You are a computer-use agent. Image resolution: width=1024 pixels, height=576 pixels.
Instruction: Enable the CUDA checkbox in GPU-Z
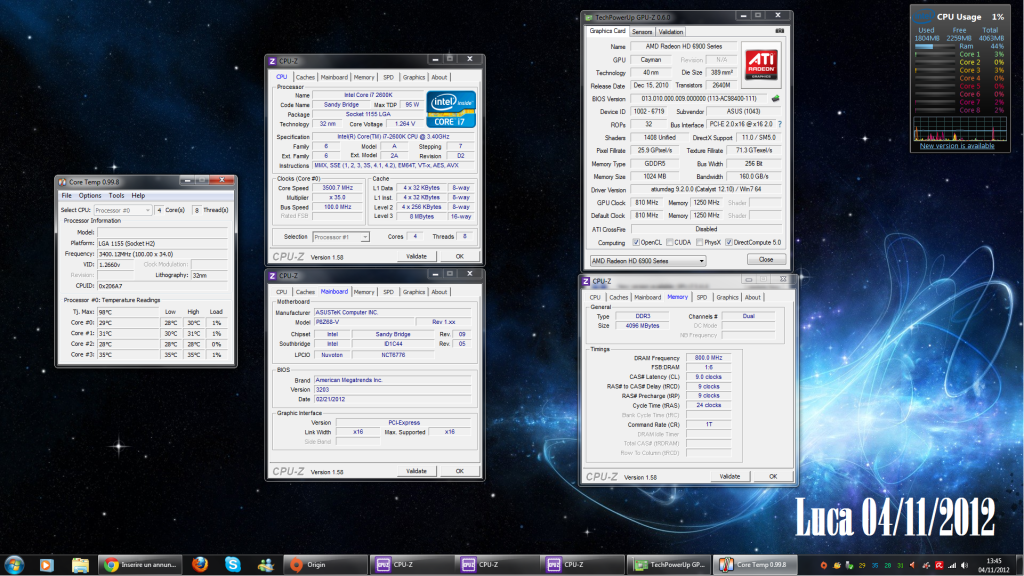[x=669, y=242]
